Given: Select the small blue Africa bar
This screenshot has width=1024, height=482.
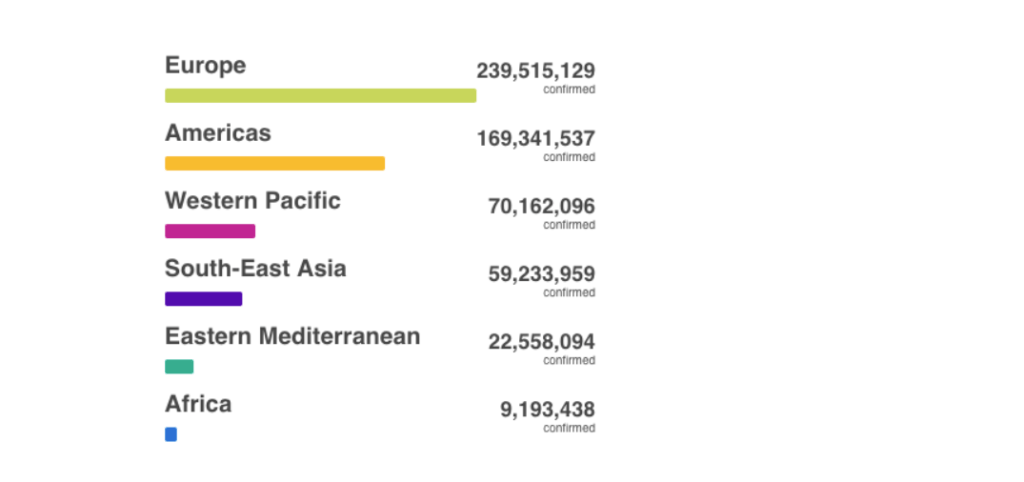Looking at the screenshot, I should click(170, 434).
